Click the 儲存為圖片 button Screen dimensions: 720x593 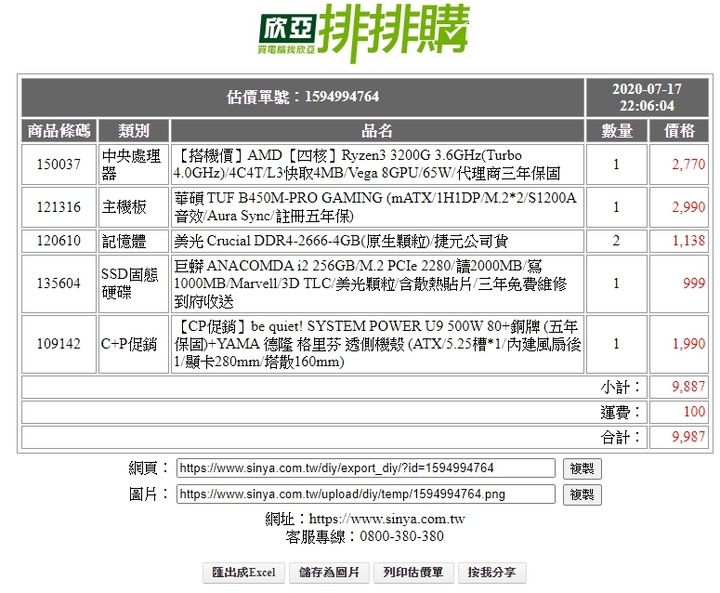[x=329, y=572]
